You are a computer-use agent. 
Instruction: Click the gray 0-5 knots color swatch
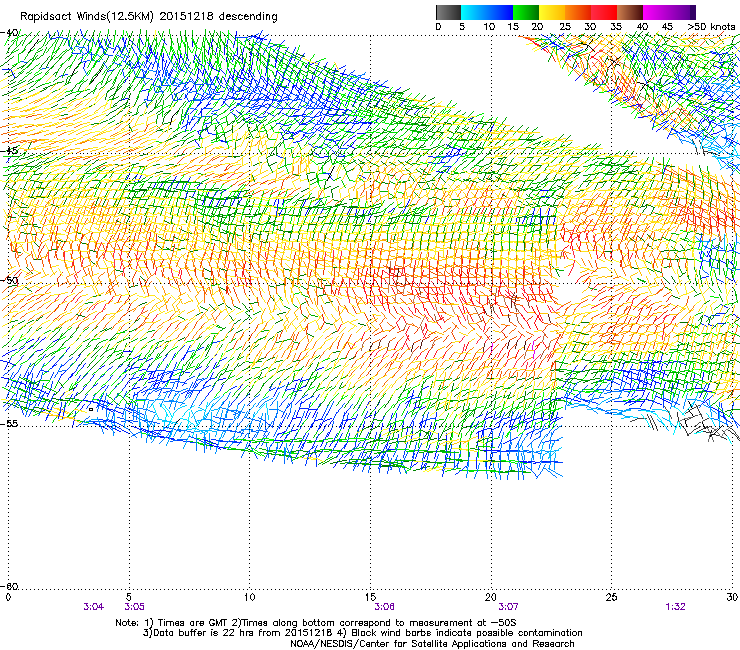[x=448, y=12]
